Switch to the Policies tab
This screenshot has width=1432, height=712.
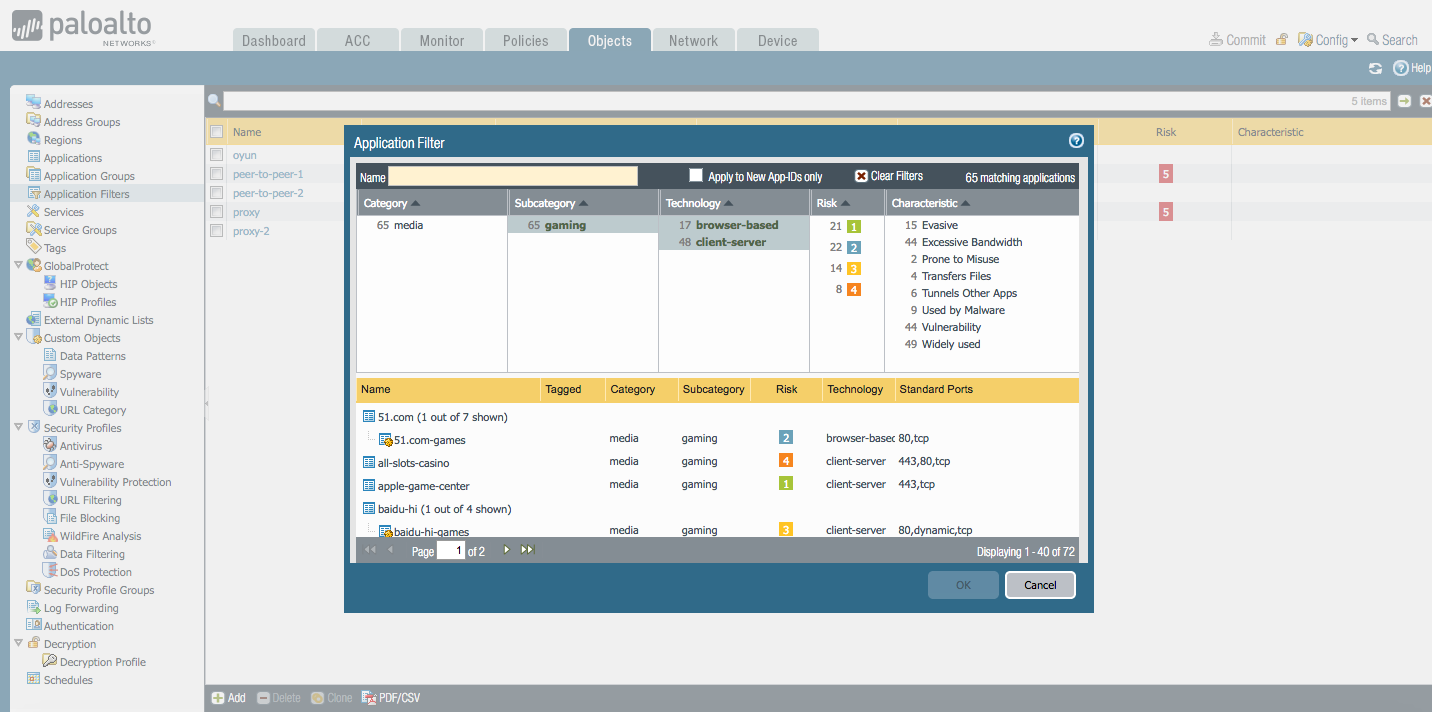point(525,41)
